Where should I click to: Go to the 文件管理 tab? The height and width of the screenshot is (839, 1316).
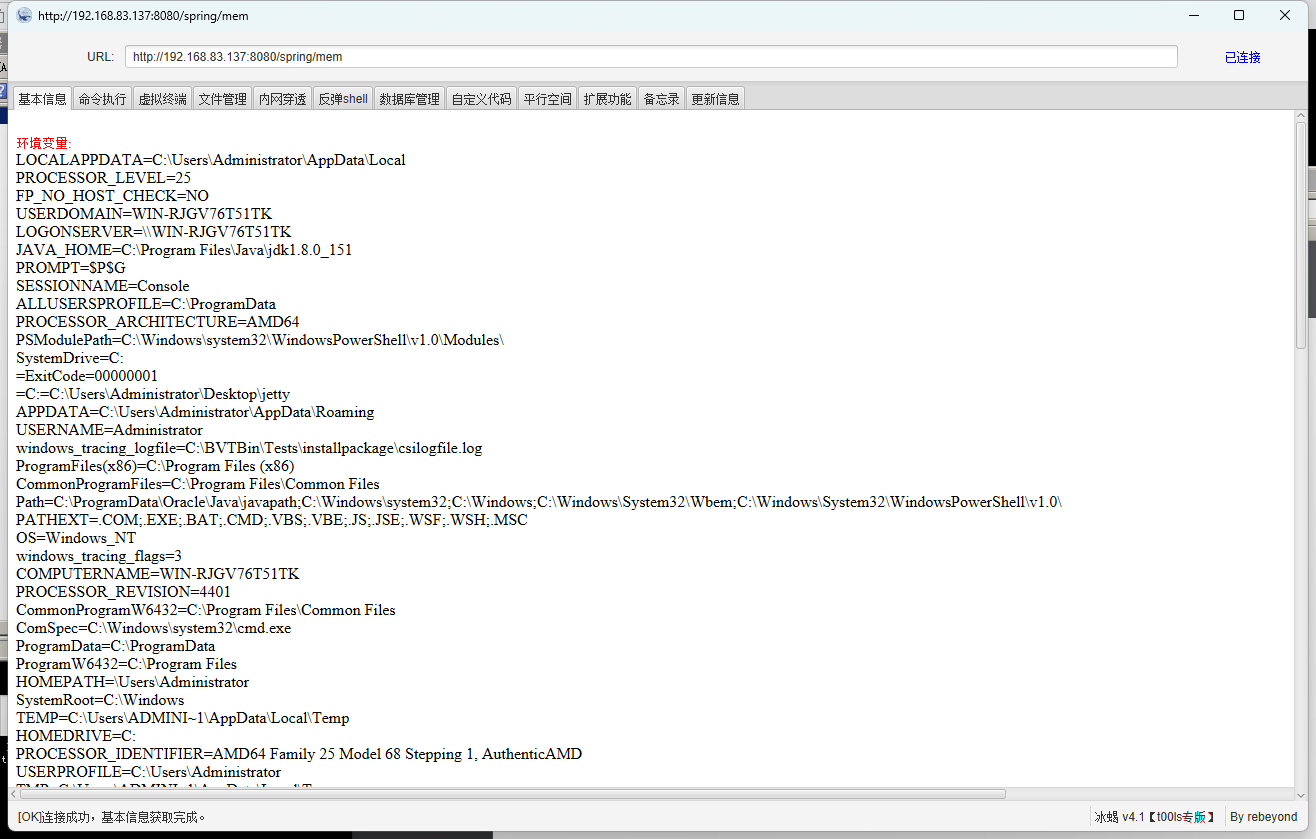coord(222,99)
